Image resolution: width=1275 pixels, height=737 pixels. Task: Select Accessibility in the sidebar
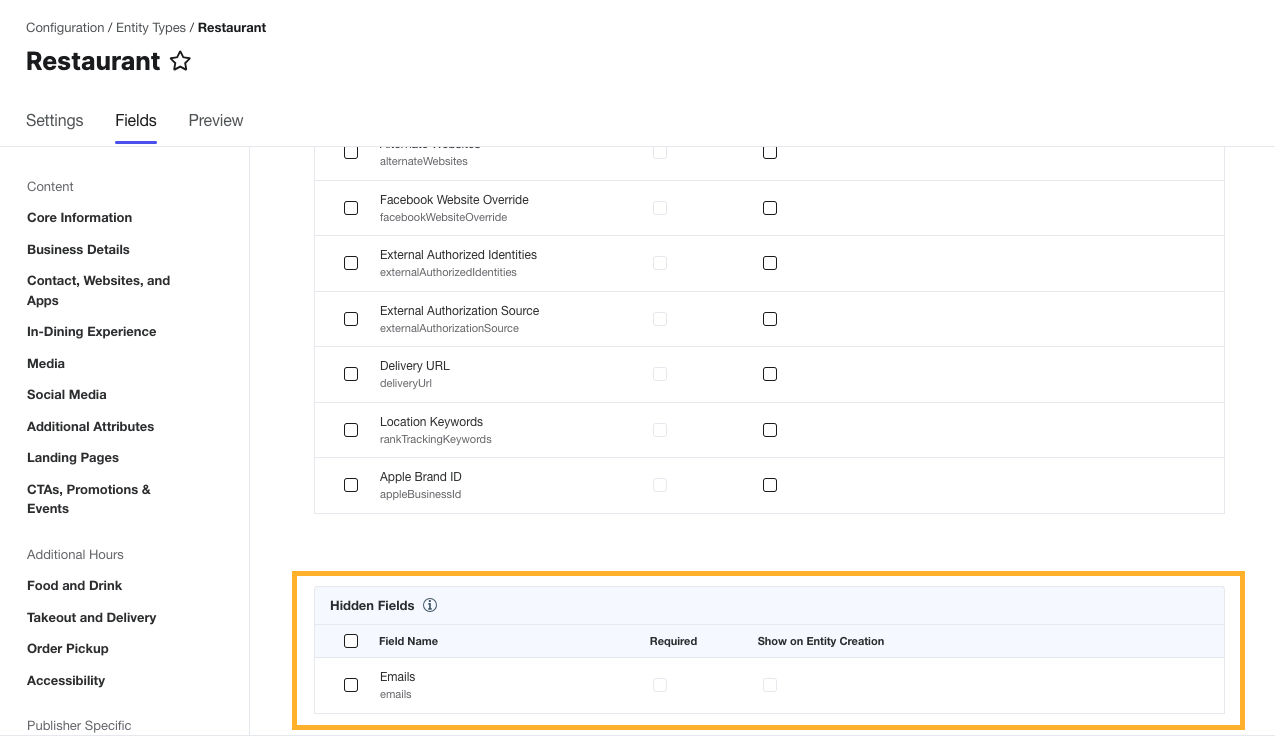pyautogui.click(x=66, y=681)
